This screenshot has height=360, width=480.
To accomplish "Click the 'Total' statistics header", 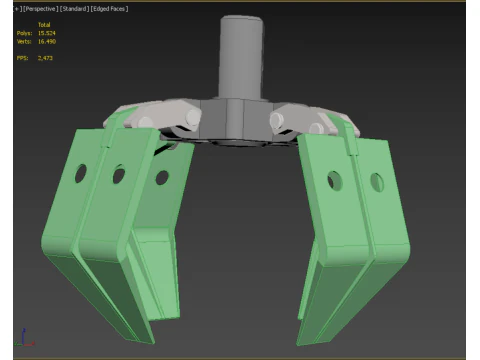I will click(x=44, y=25).
